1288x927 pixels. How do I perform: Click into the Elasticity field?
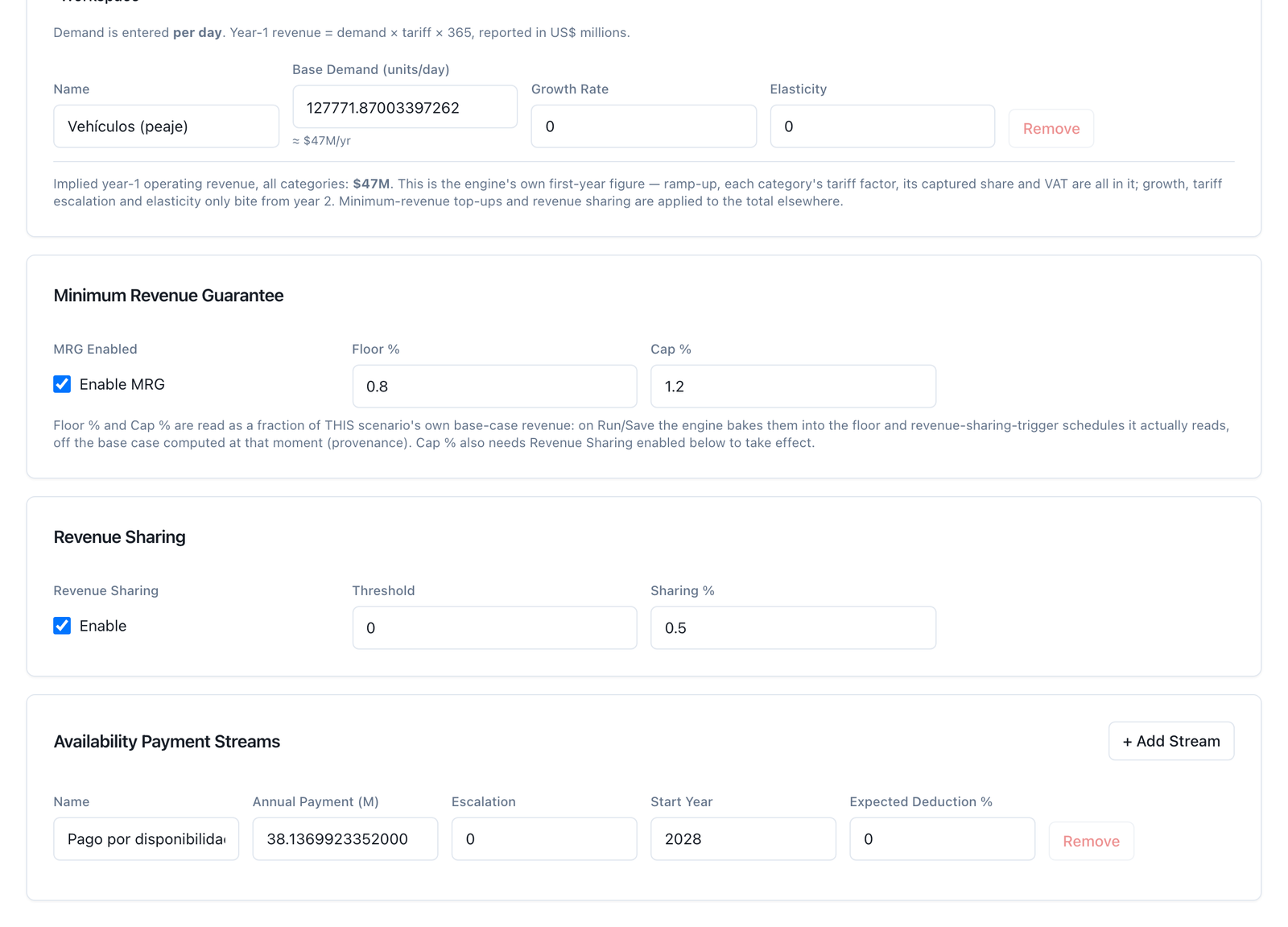pyautogui.click(x=882, y=126)
